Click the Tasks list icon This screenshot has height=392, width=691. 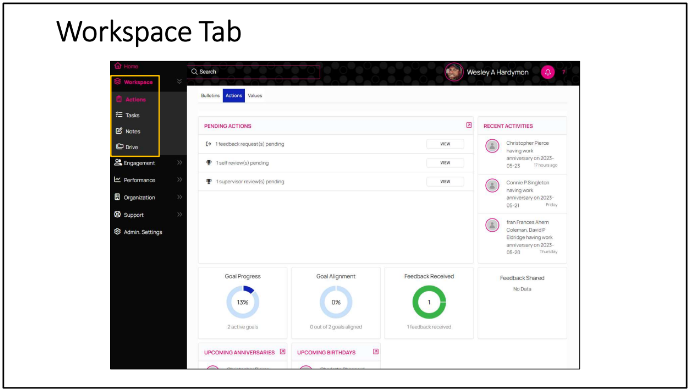pyautogui.click(x=119, y=115)
